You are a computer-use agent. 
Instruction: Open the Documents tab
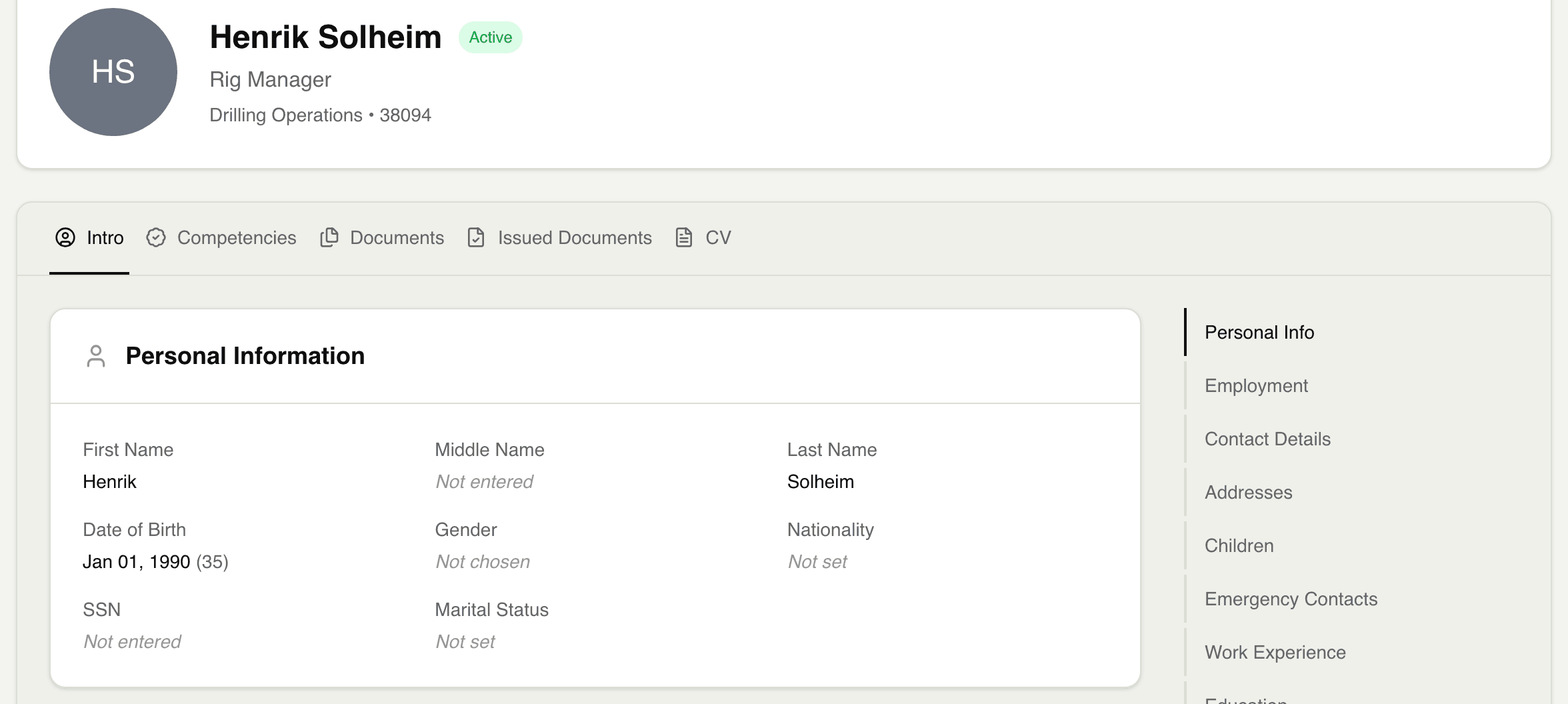point(382,238)
